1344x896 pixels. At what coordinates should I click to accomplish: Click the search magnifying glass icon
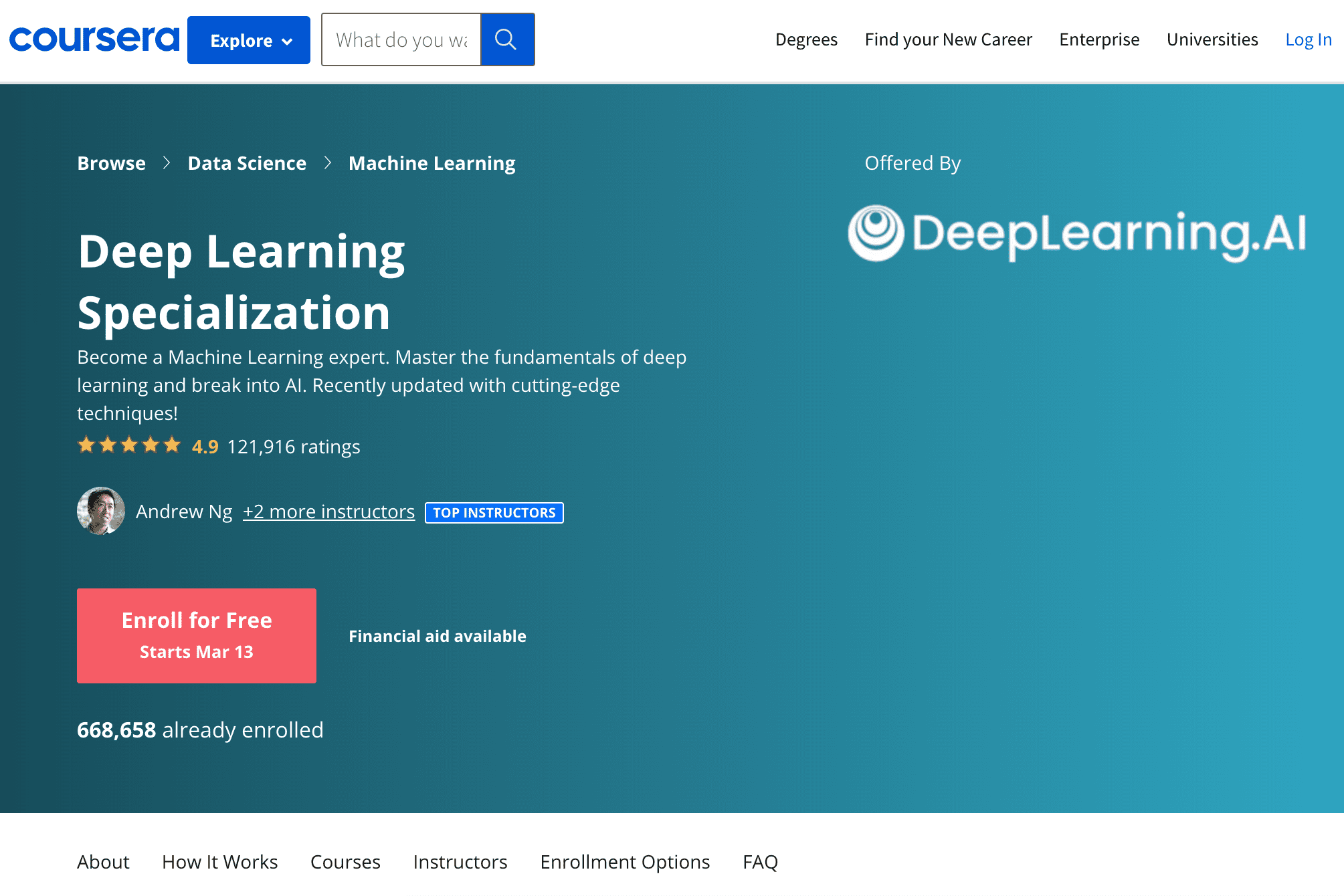[507, 39]
